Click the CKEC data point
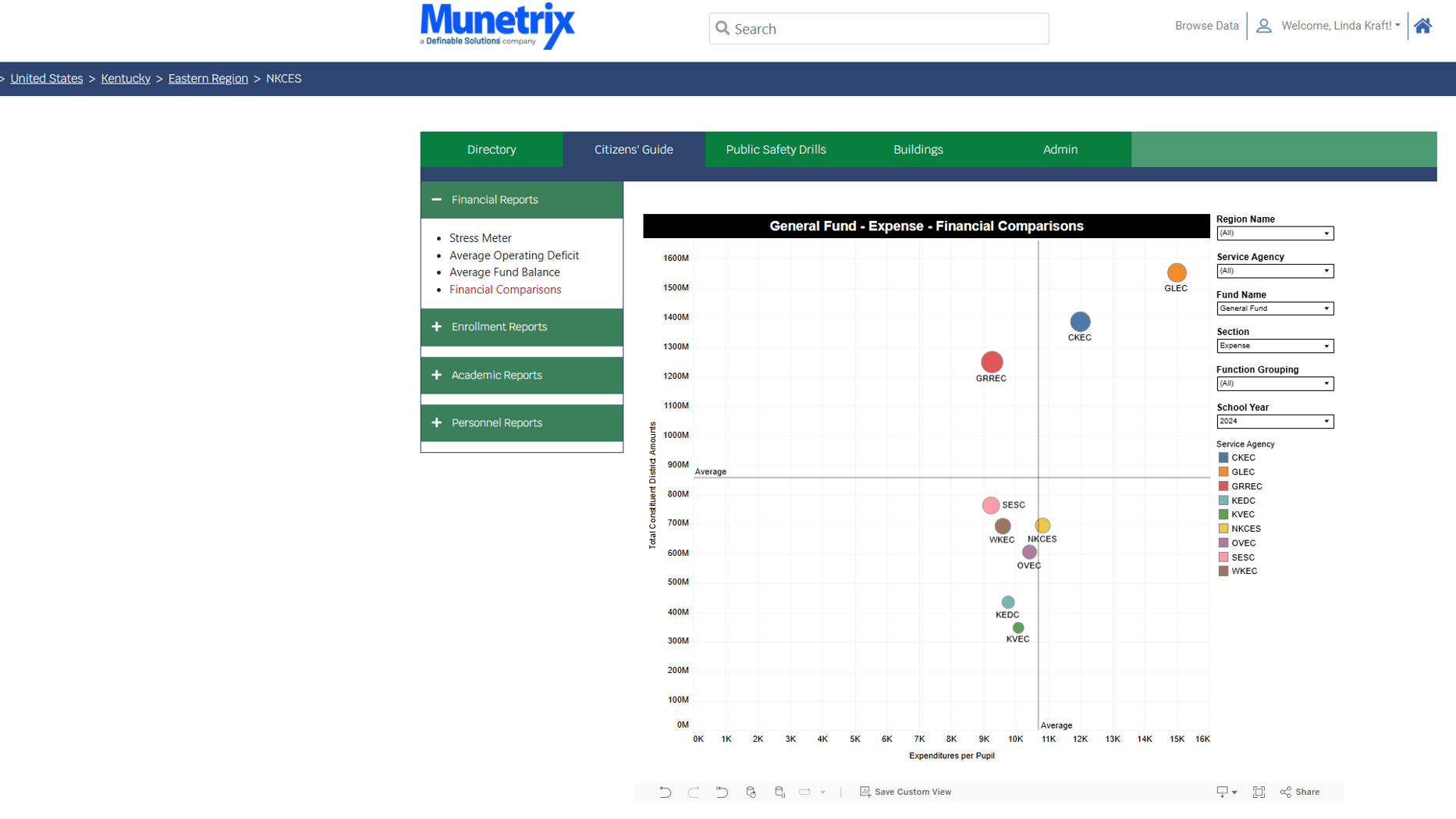The image size is (1456, 819). pyautogui.click(x=1080, y=322)
